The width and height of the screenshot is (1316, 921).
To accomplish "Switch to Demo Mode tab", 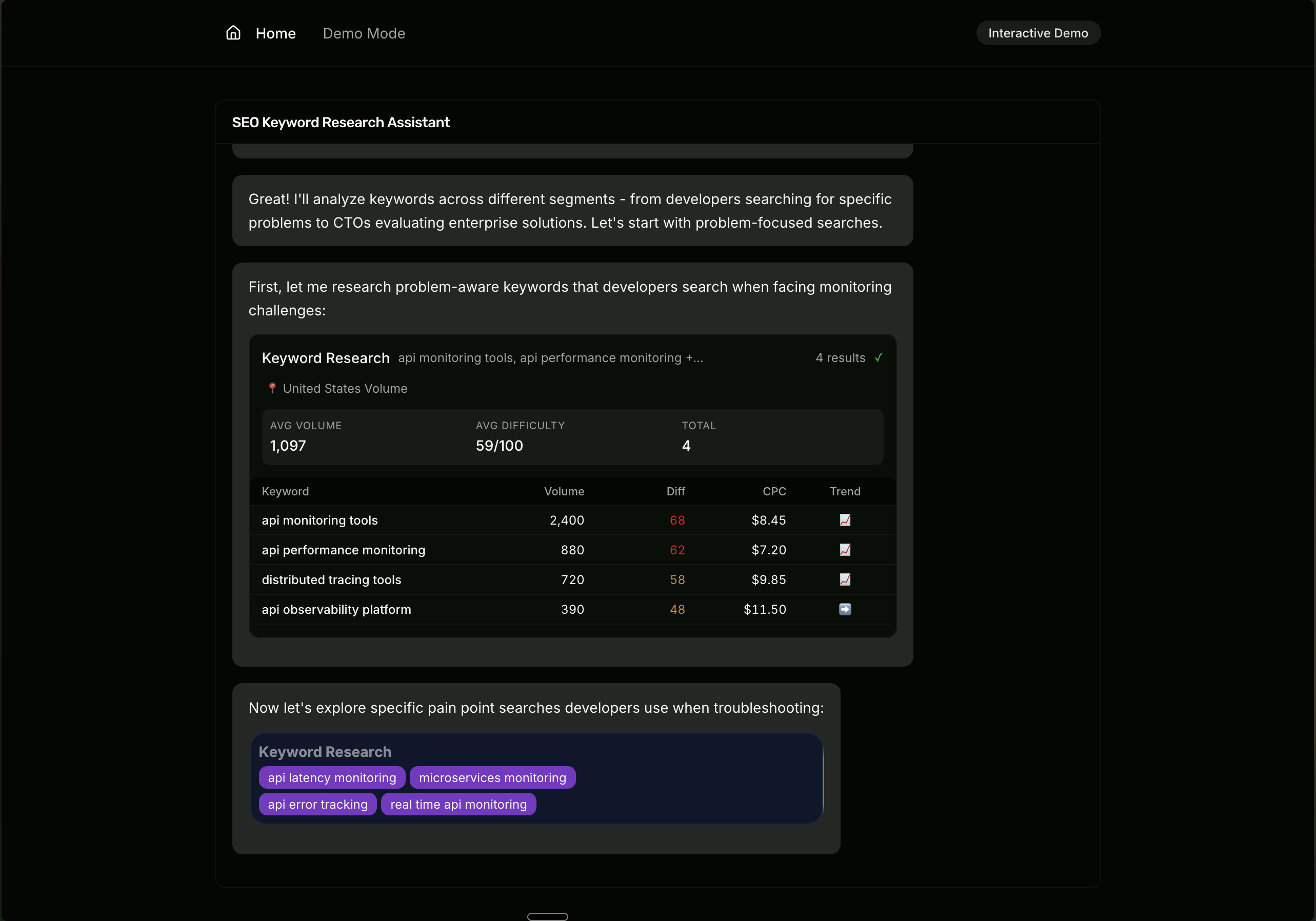I will [364, 33].
